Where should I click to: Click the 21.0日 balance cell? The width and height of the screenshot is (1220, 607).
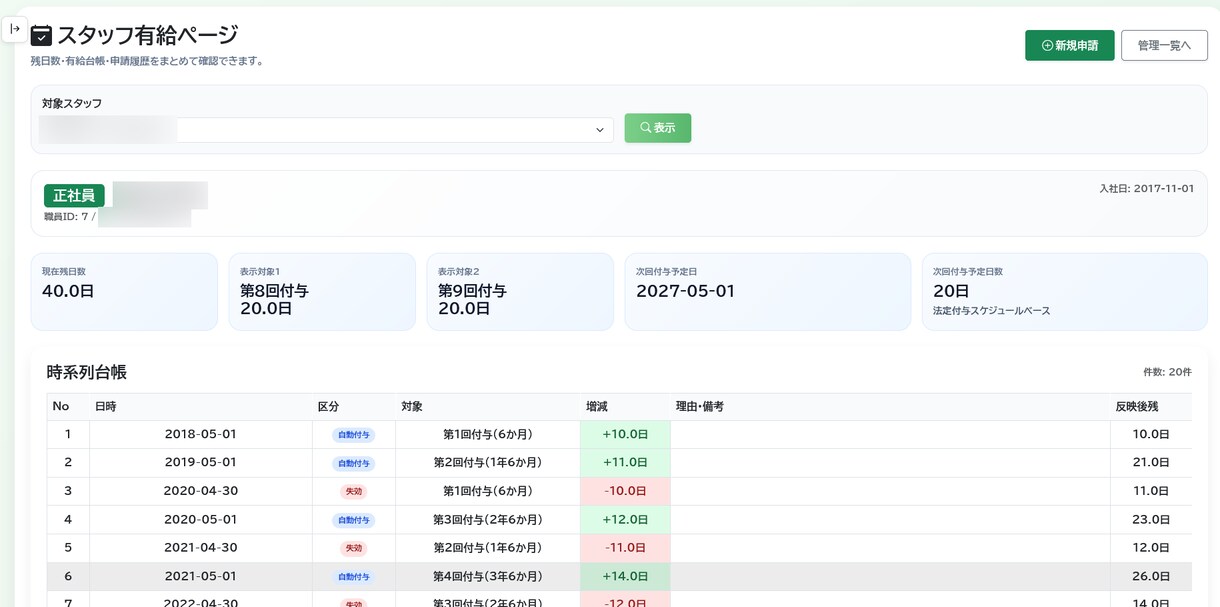tap(1151, 462)
